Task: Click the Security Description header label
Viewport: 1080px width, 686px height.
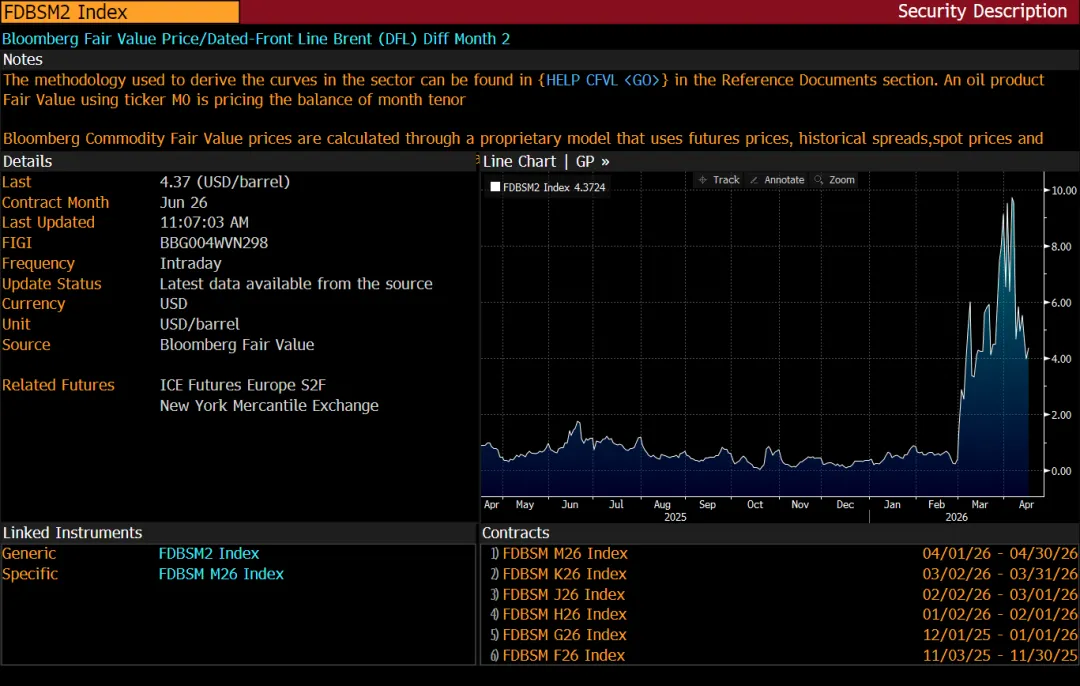Action: click(x=982, y=11)
